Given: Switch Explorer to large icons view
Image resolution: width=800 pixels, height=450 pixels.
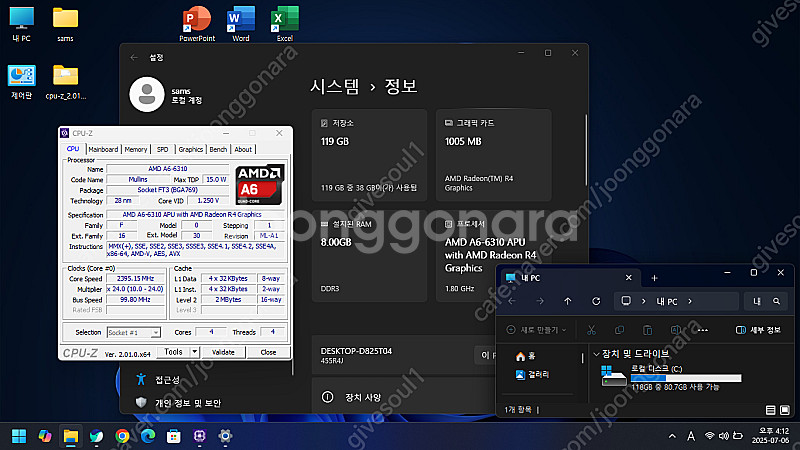Looking at the screenshot, I should (785, 410).
